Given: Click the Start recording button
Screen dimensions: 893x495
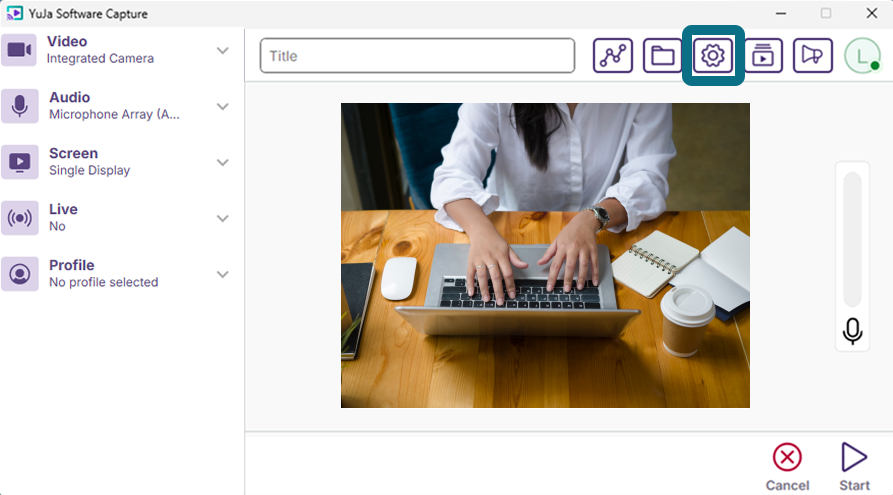Looking at the screenshot, I should click(854, 467).
